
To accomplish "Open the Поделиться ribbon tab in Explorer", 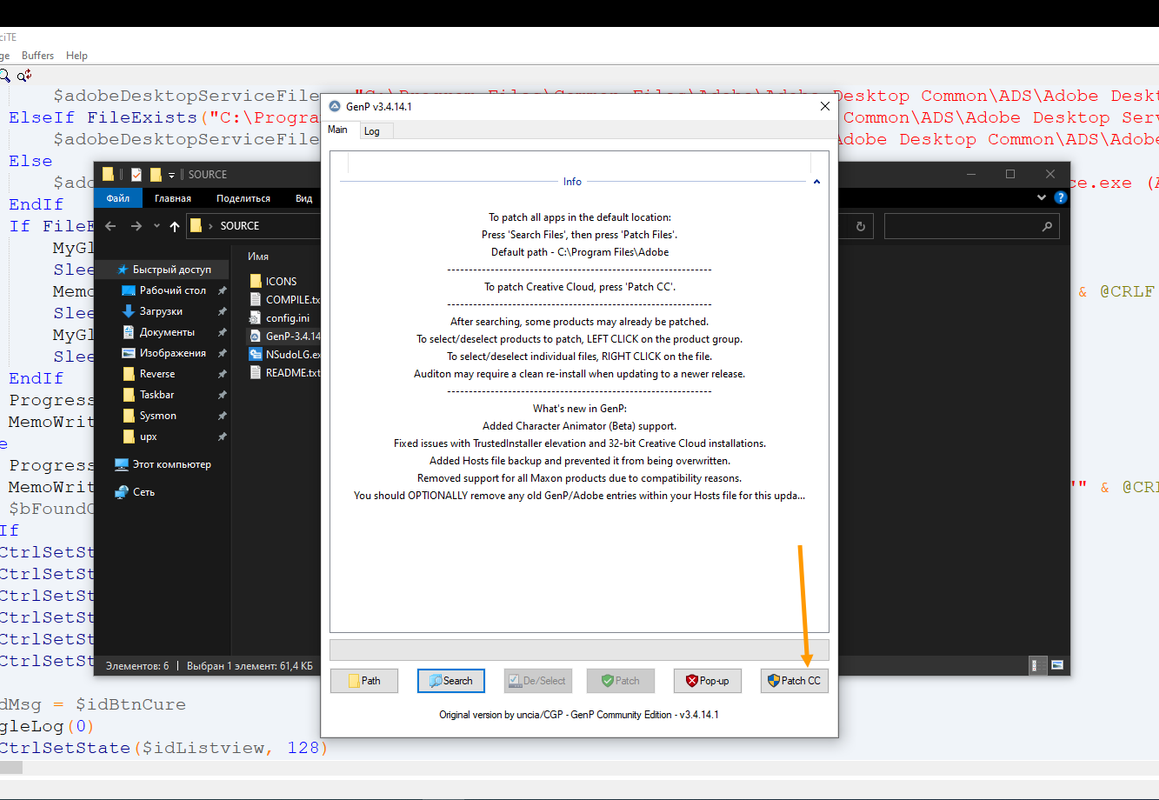I will tap(243, 198).
